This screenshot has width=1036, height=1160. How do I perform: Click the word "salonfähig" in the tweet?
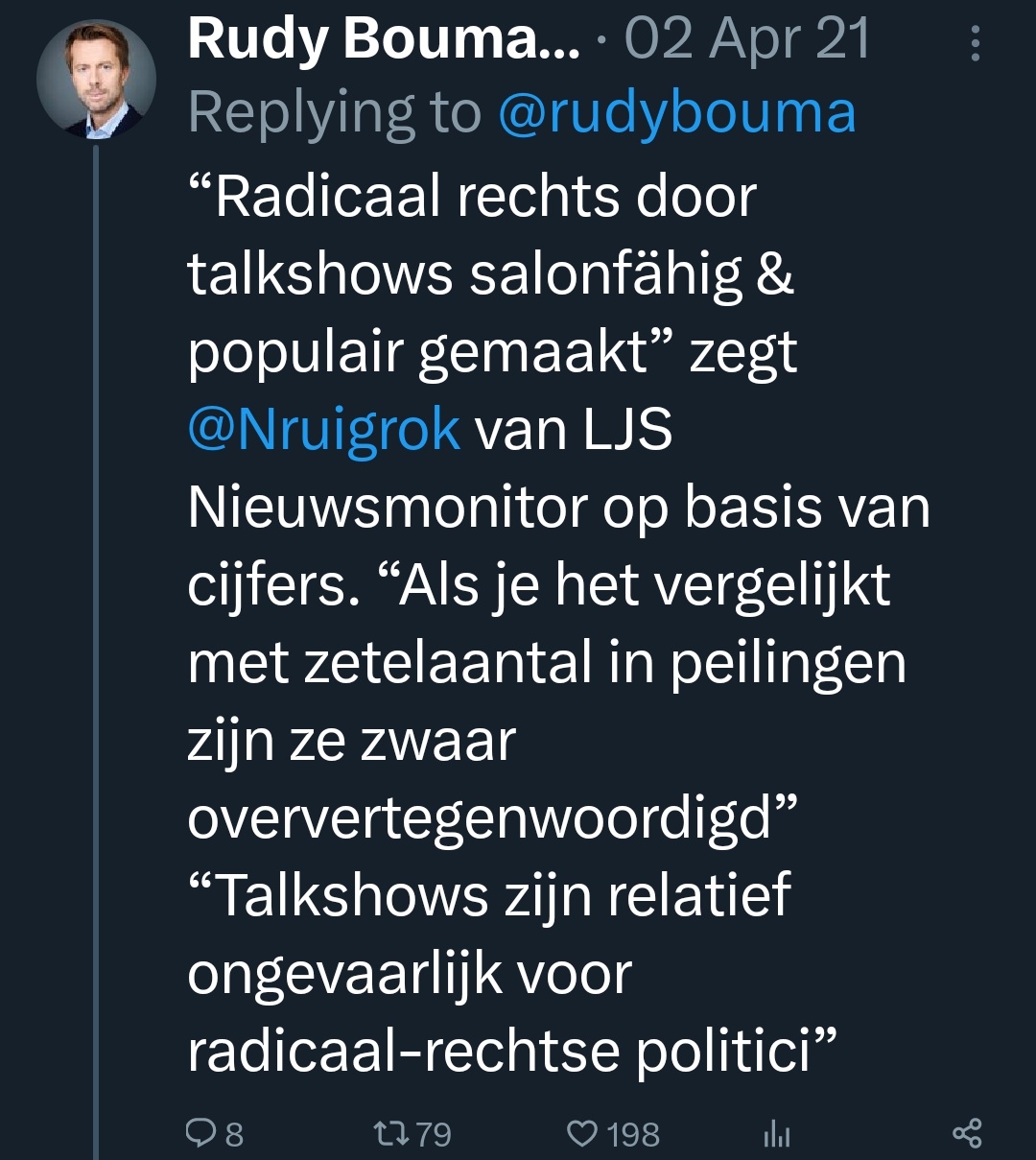click(605, 273)
